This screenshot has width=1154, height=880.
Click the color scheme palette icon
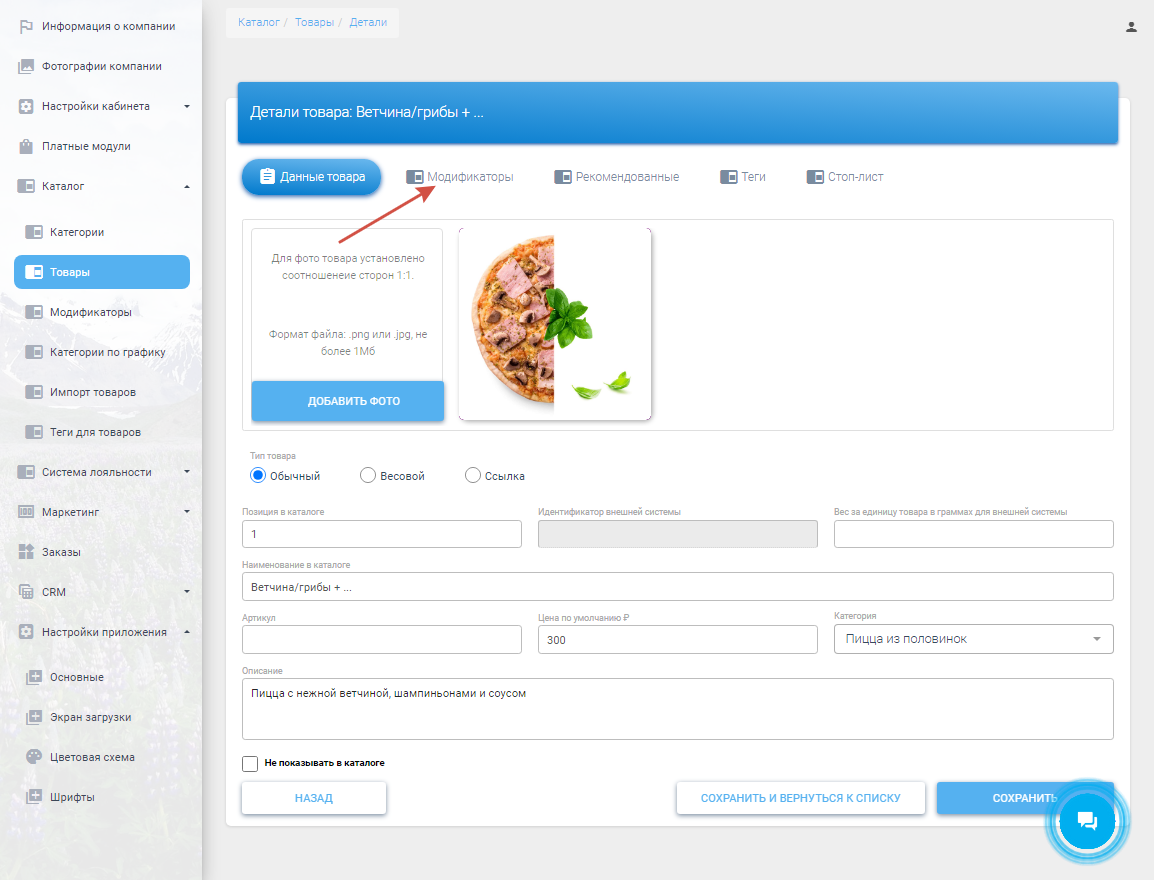click(34, 757)
